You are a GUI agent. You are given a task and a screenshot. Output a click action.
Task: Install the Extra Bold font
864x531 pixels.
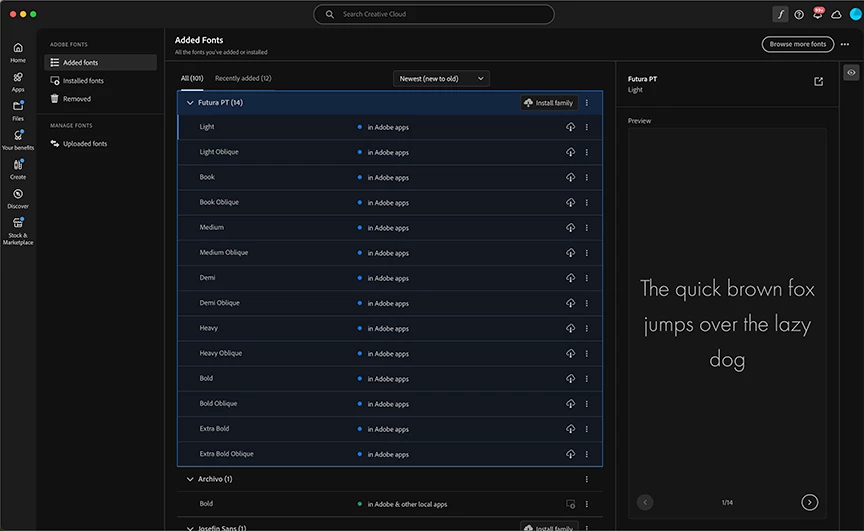[x=570, y=429]
